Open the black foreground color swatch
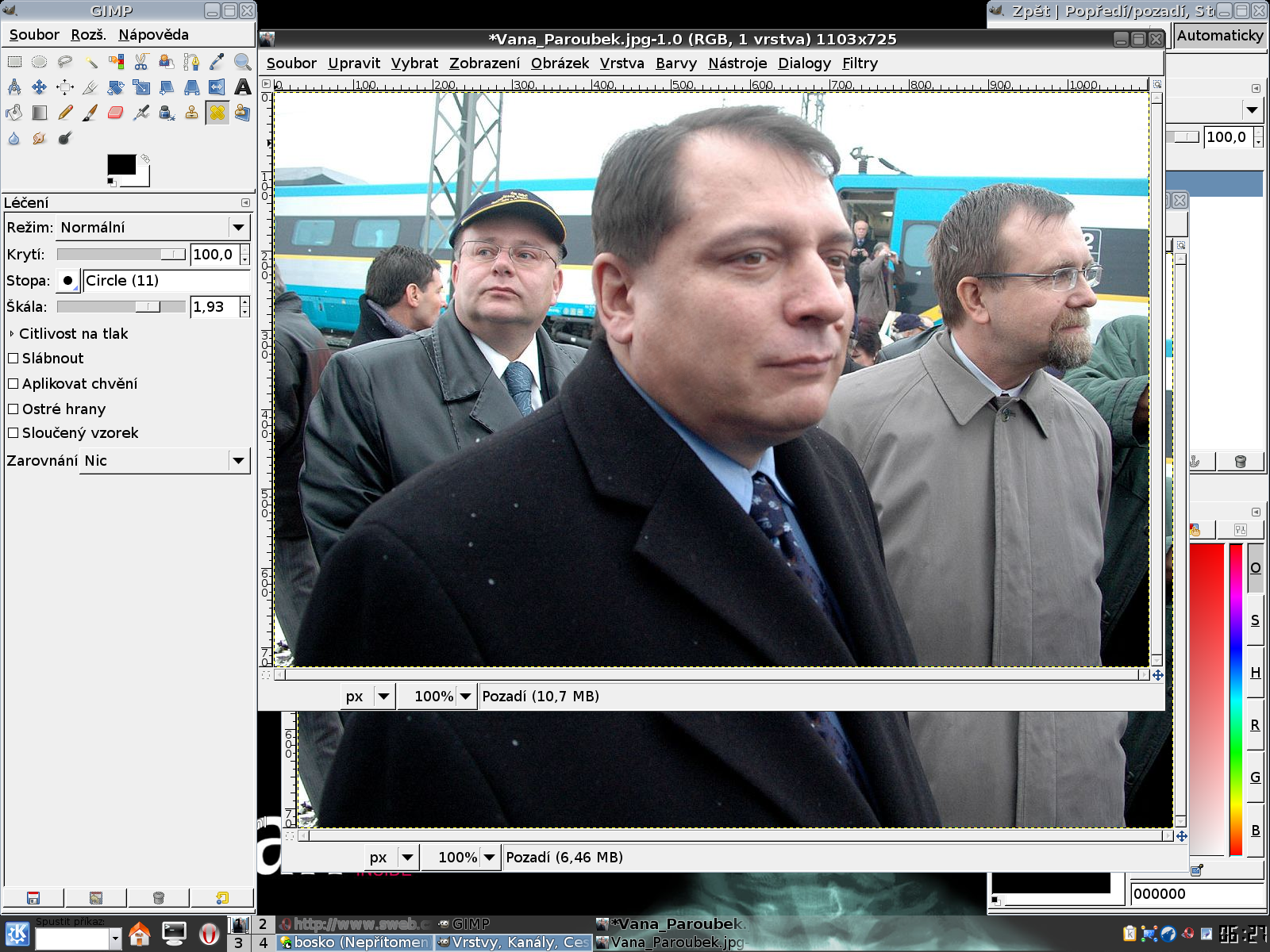The image size is (1270, 952). point(121,164)
